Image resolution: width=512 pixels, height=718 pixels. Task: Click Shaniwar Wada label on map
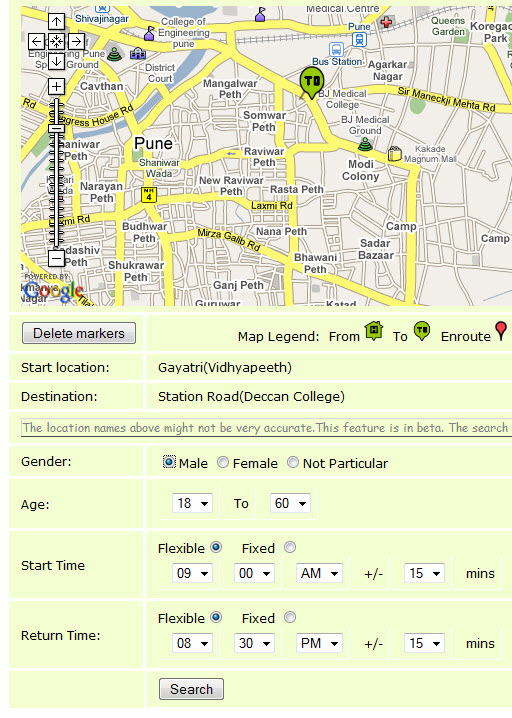coord(159,168)
